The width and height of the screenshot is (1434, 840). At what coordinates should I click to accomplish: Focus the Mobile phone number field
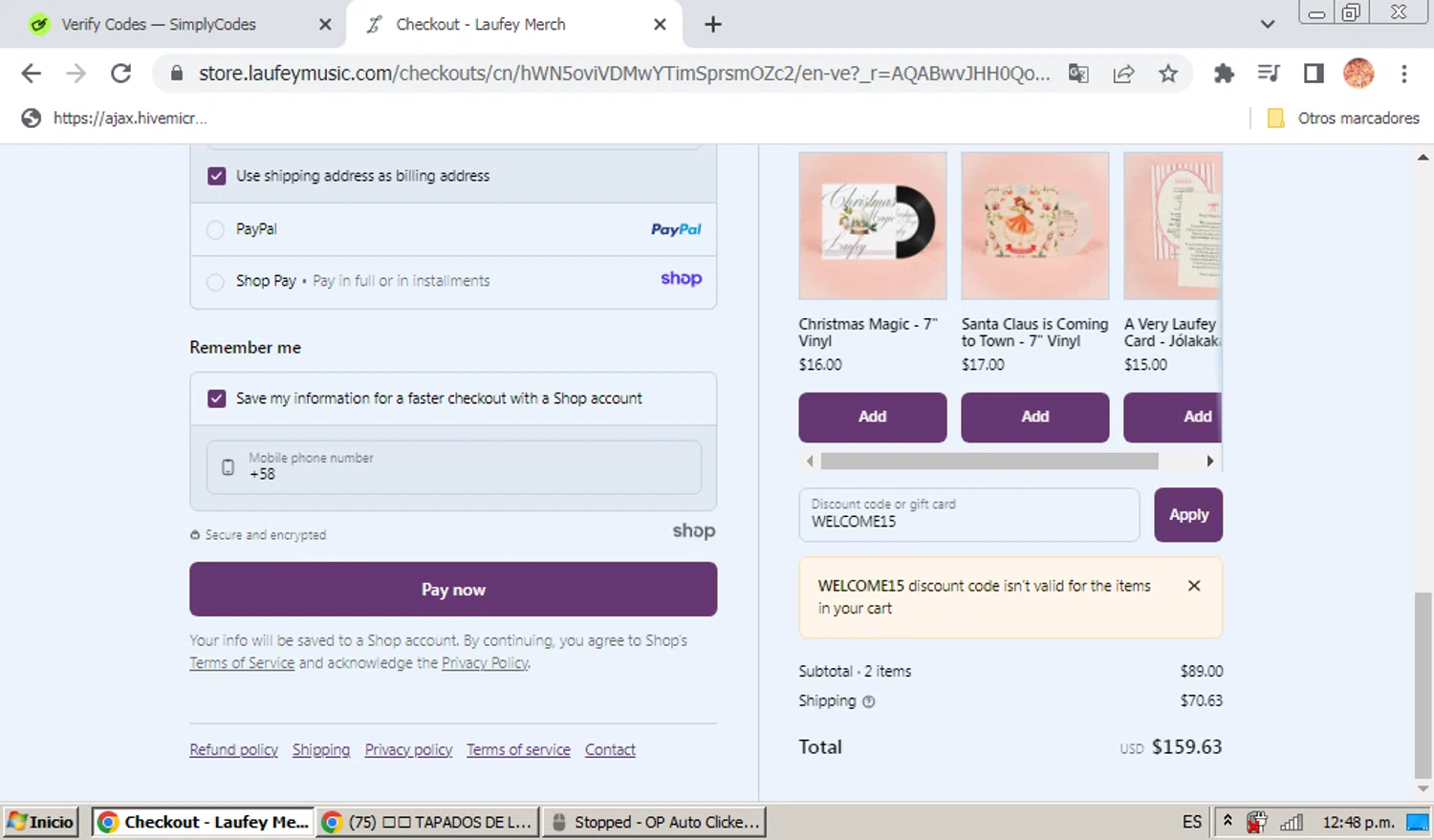454,466
